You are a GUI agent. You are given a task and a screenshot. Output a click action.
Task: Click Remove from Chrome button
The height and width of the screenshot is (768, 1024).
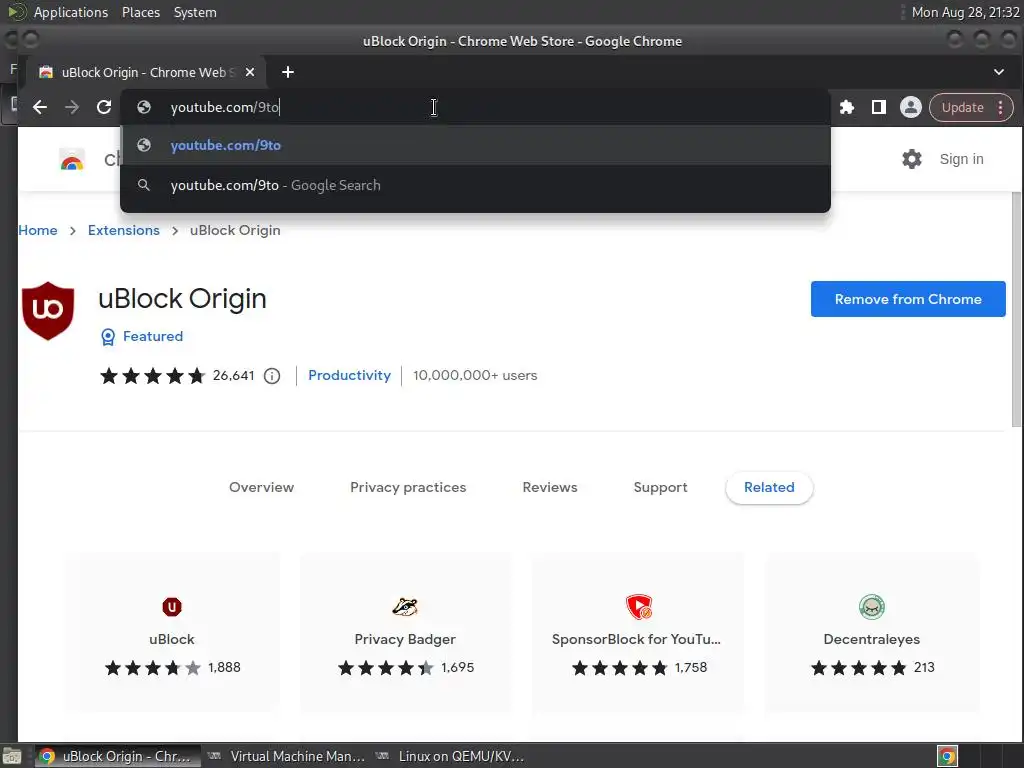[x=908, y=299]
